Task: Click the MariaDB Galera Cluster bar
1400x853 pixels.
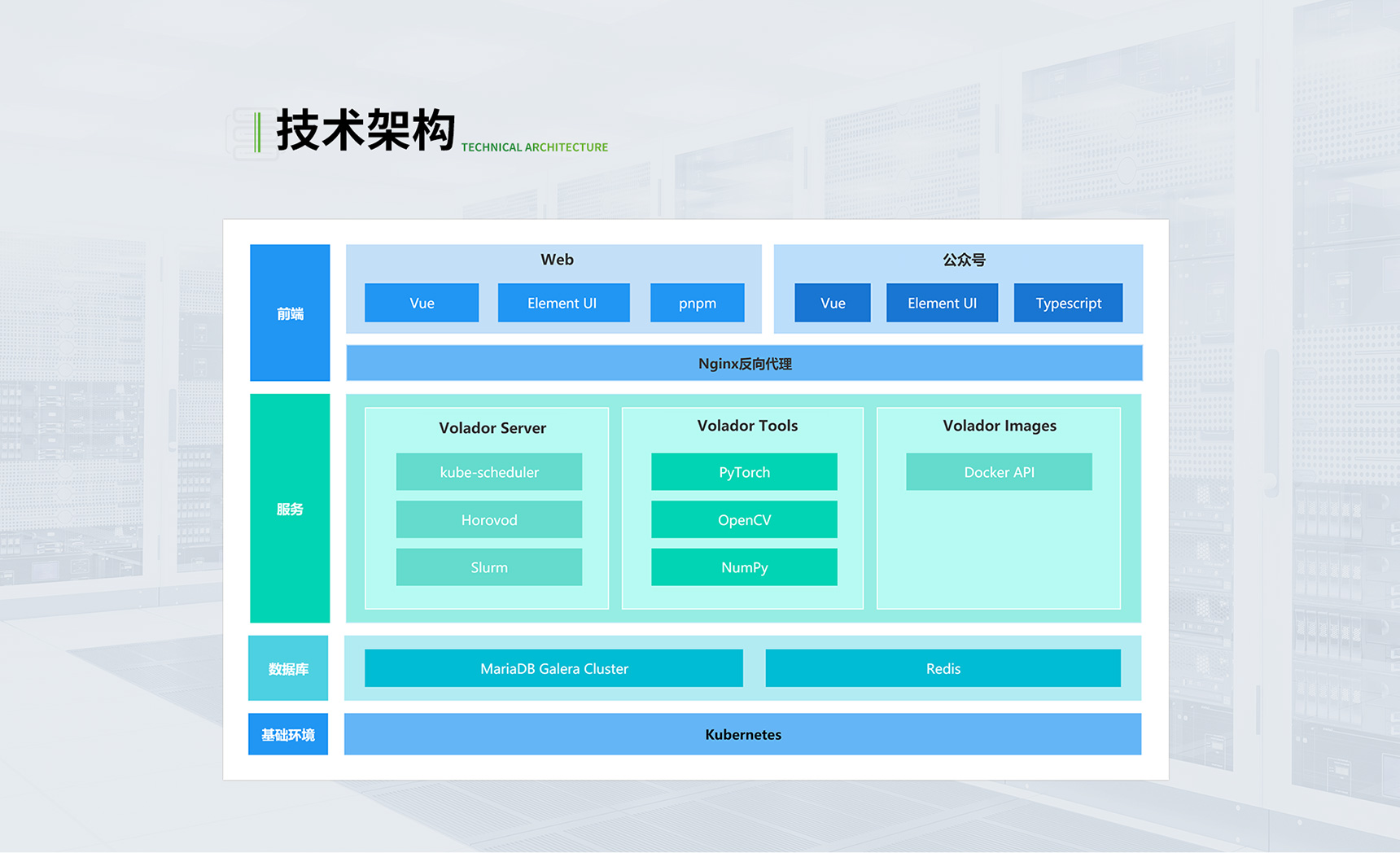Action: (553, 668)
